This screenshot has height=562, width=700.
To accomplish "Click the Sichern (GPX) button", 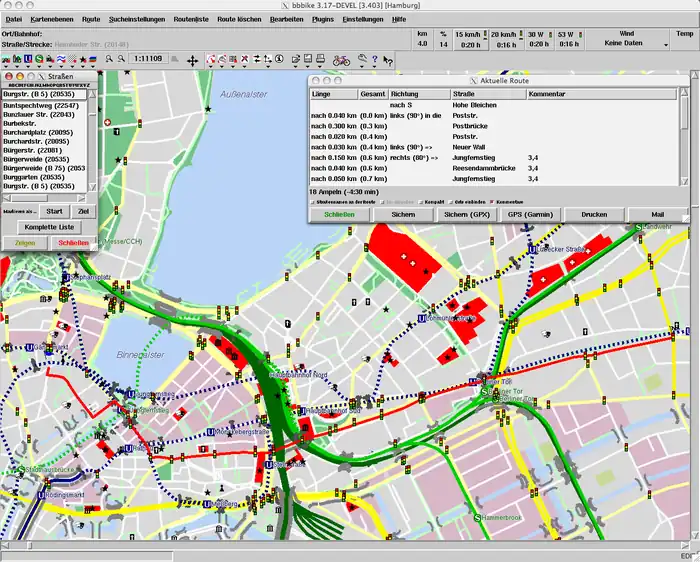I will pyautogui.click(x=467, y=215).
